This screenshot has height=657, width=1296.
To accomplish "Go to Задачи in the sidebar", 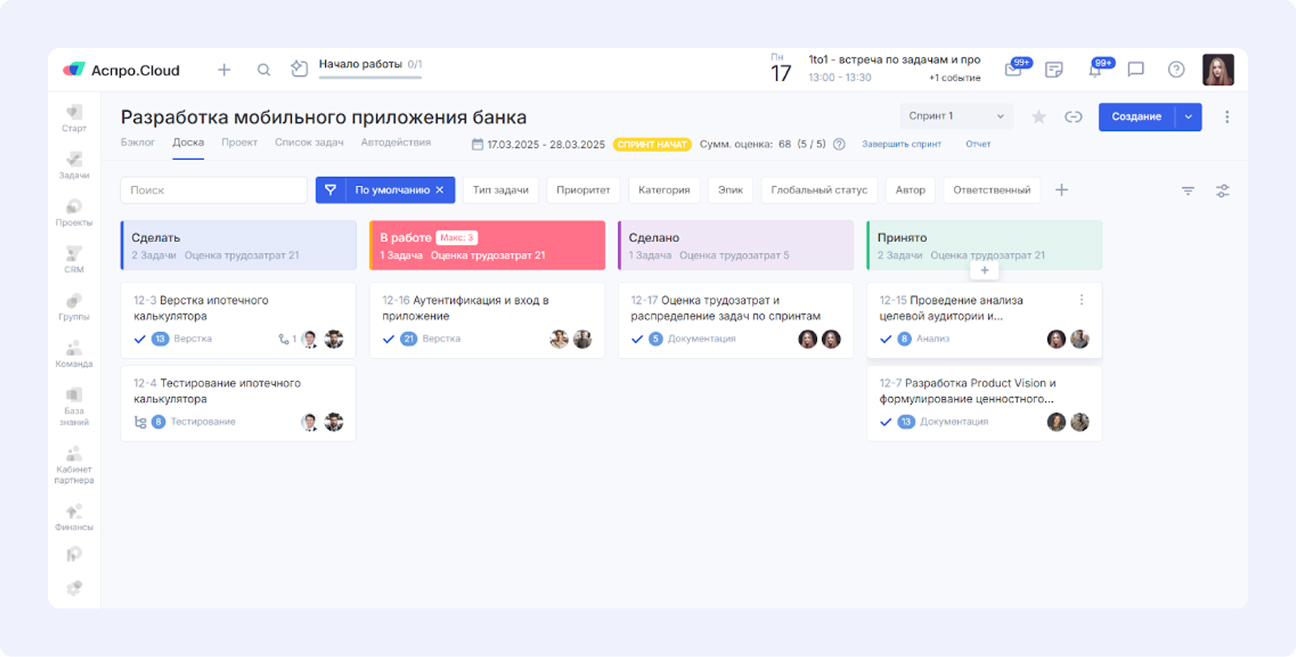I will tap(74, 165).
